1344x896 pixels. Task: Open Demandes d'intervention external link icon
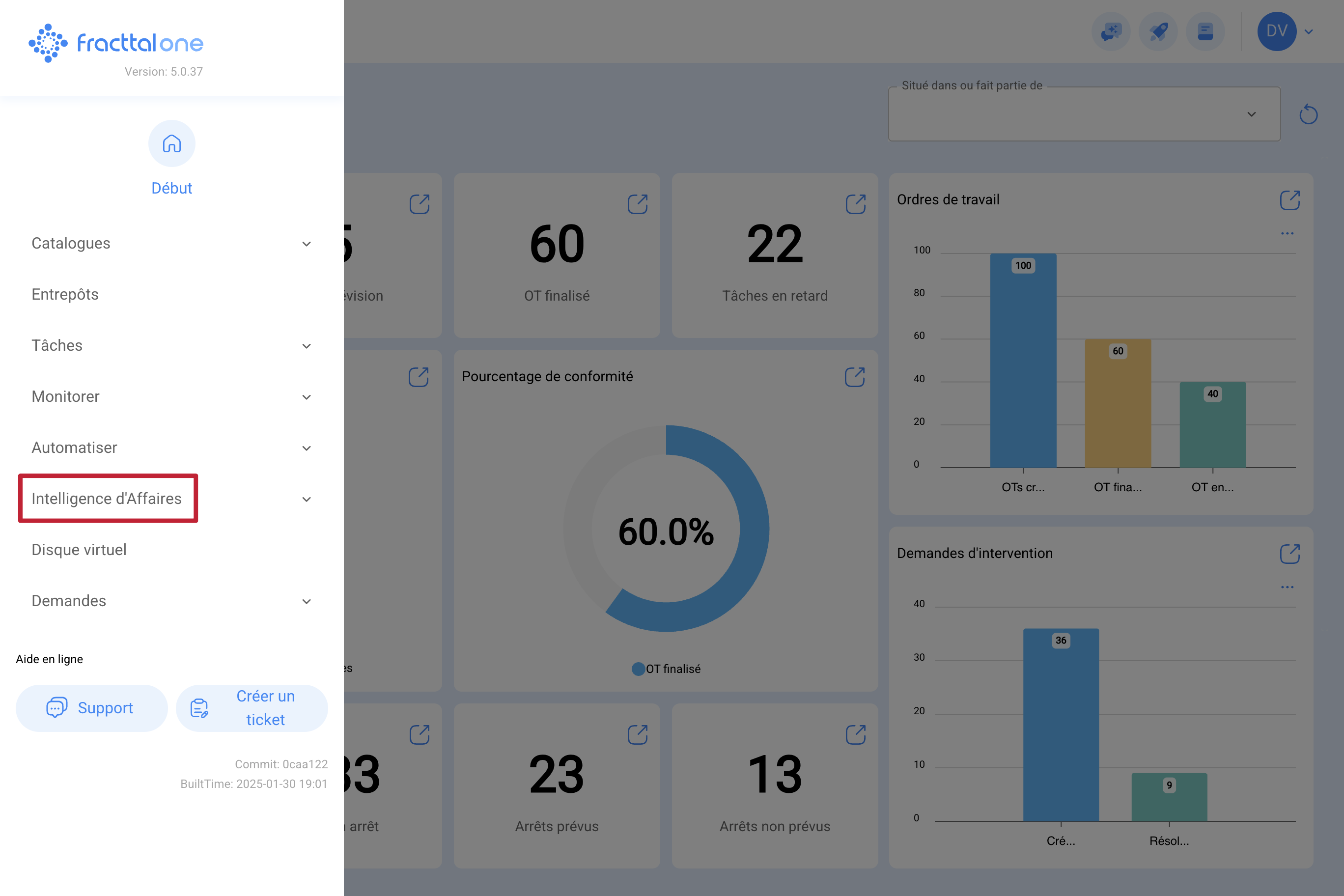tap(1289, 554)
